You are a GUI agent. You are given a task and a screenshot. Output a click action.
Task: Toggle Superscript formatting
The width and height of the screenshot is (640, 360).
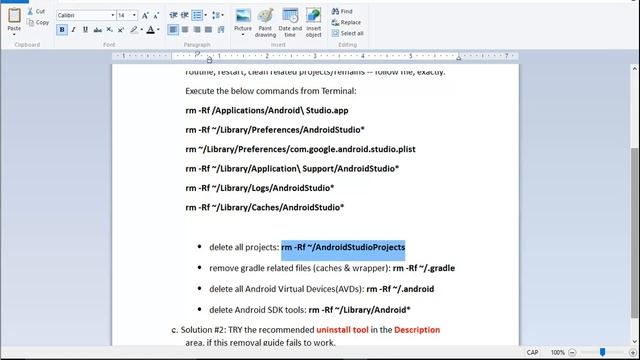coord(121,29)
